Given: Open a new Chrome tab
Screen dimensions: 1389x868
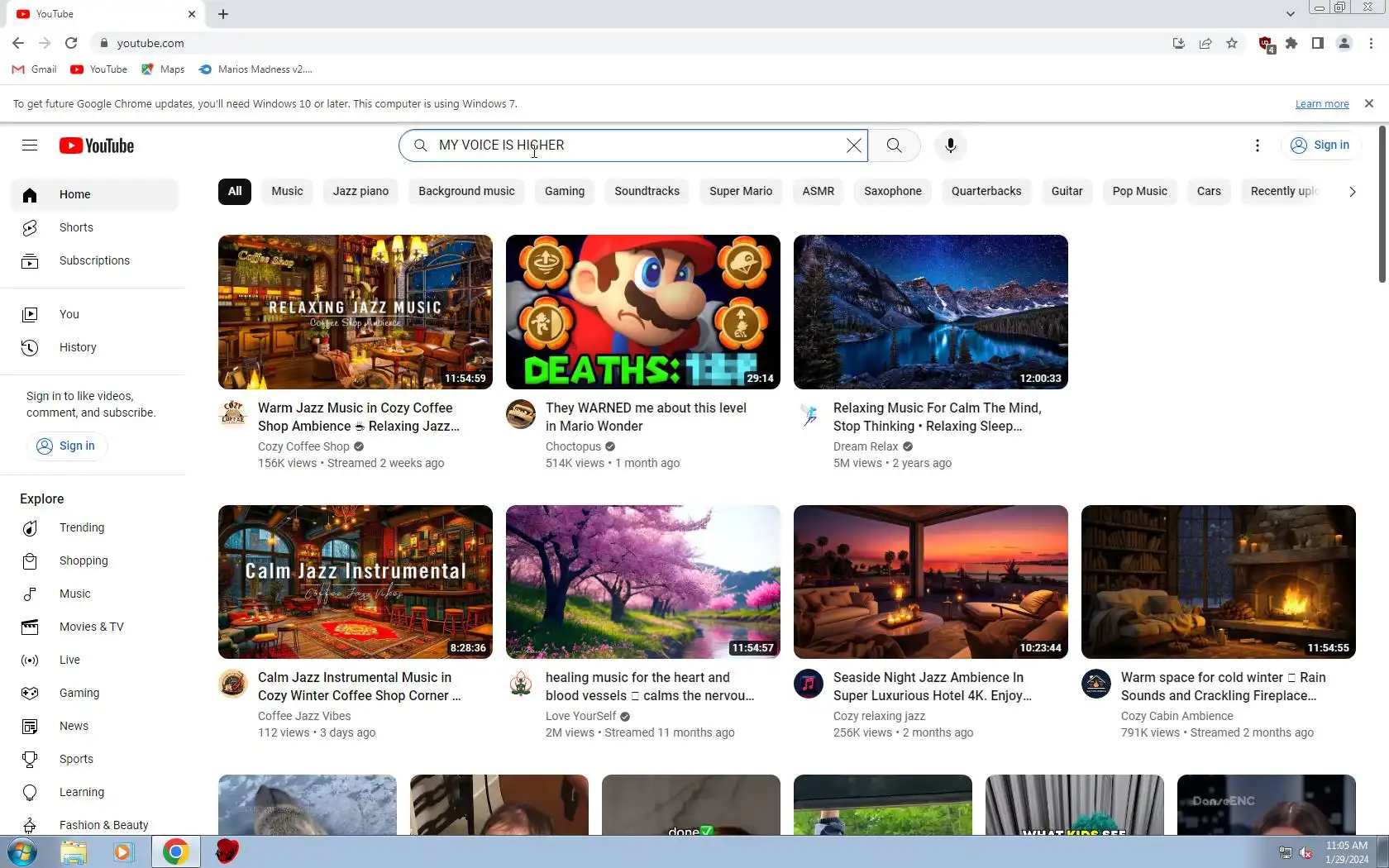Looking at the screenshot, I should point(223,14).
